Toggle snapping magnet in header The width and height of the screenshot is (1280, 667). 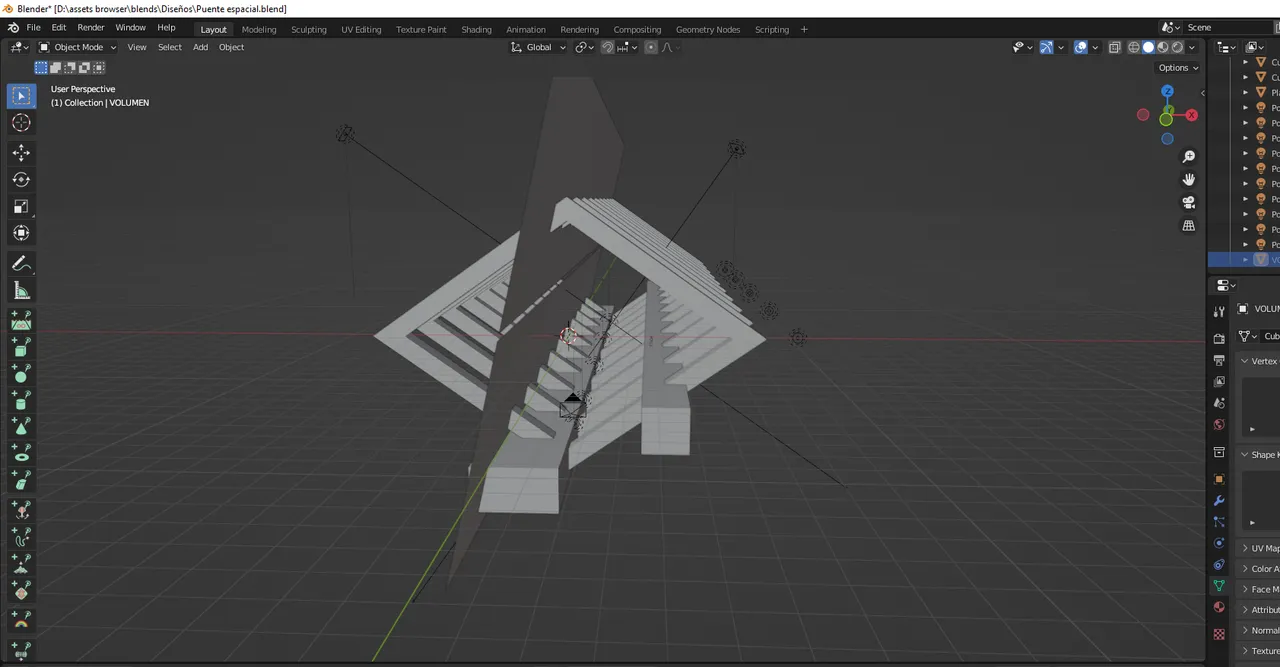(x=607, y=47)
